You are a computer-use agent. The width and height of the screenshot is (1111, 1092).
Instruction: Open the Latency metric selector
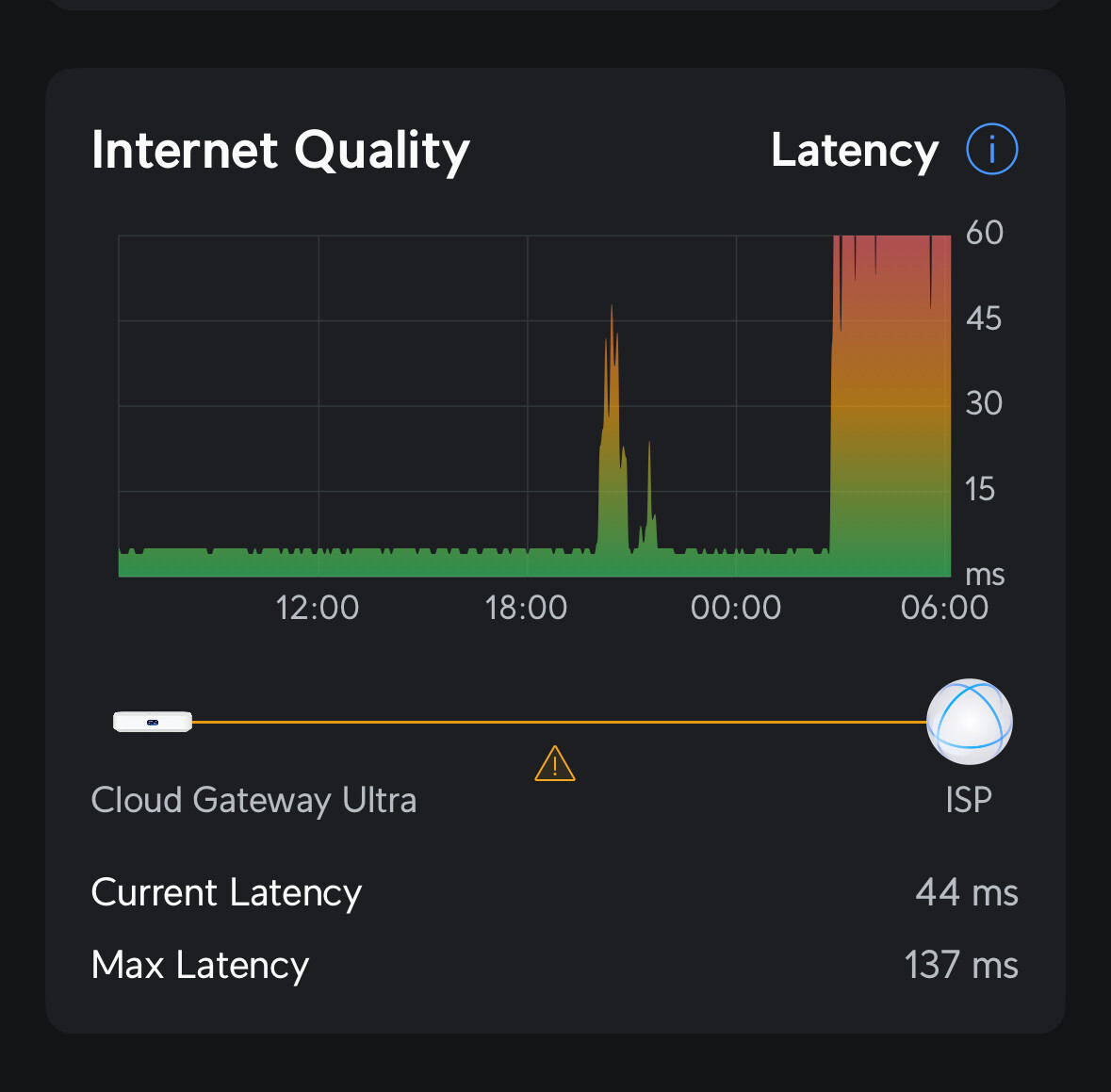(x=855, y=150)
